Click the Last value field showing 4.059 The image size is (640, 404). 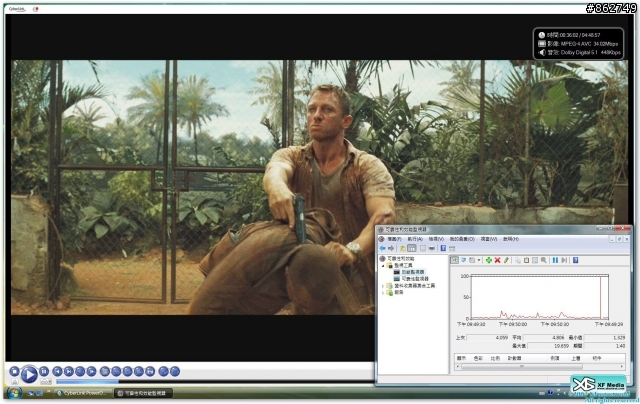click(487, 337)
